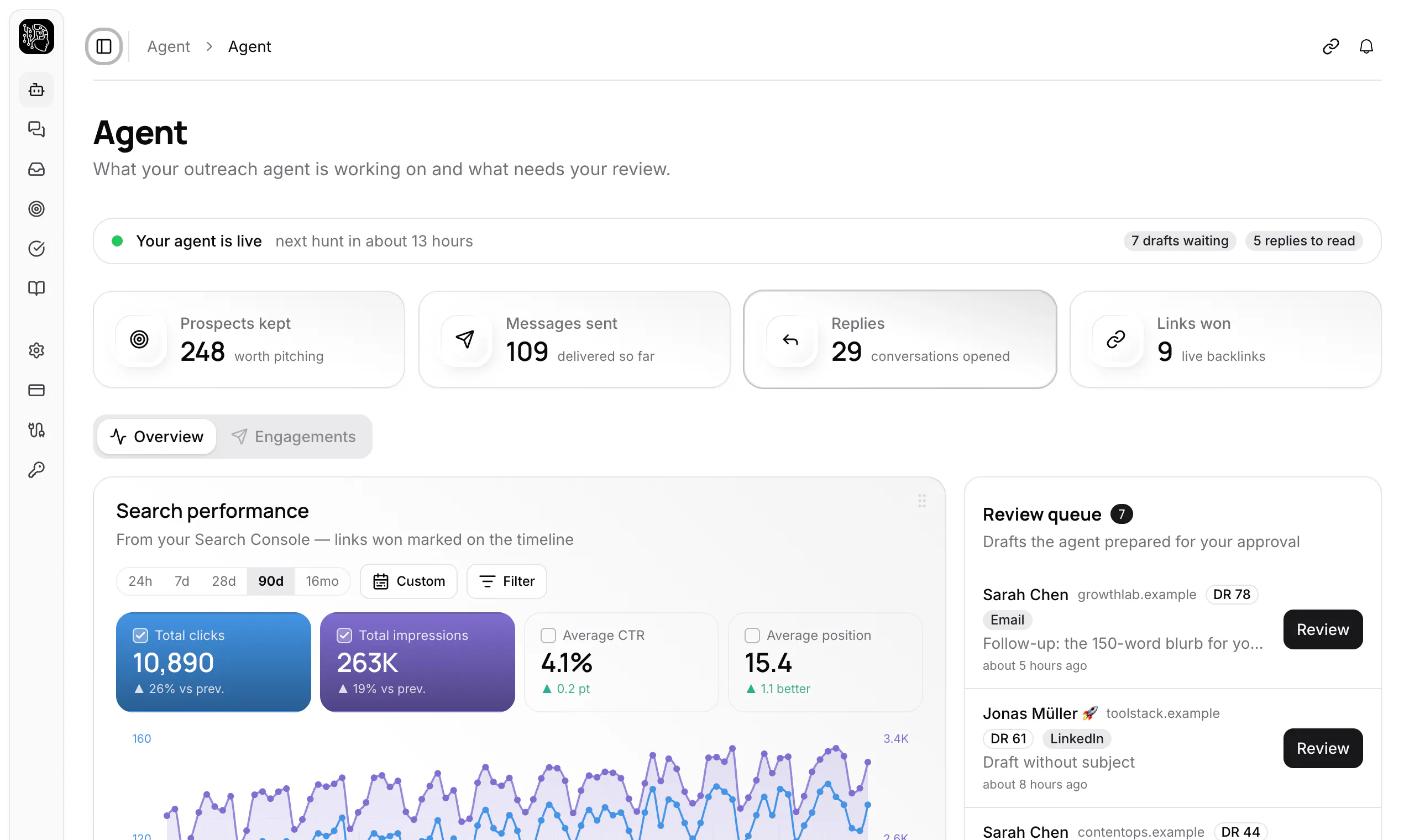1404x840 pixels.
Task: Click the 3.4K chart axis label
Action: coord(895,738)
